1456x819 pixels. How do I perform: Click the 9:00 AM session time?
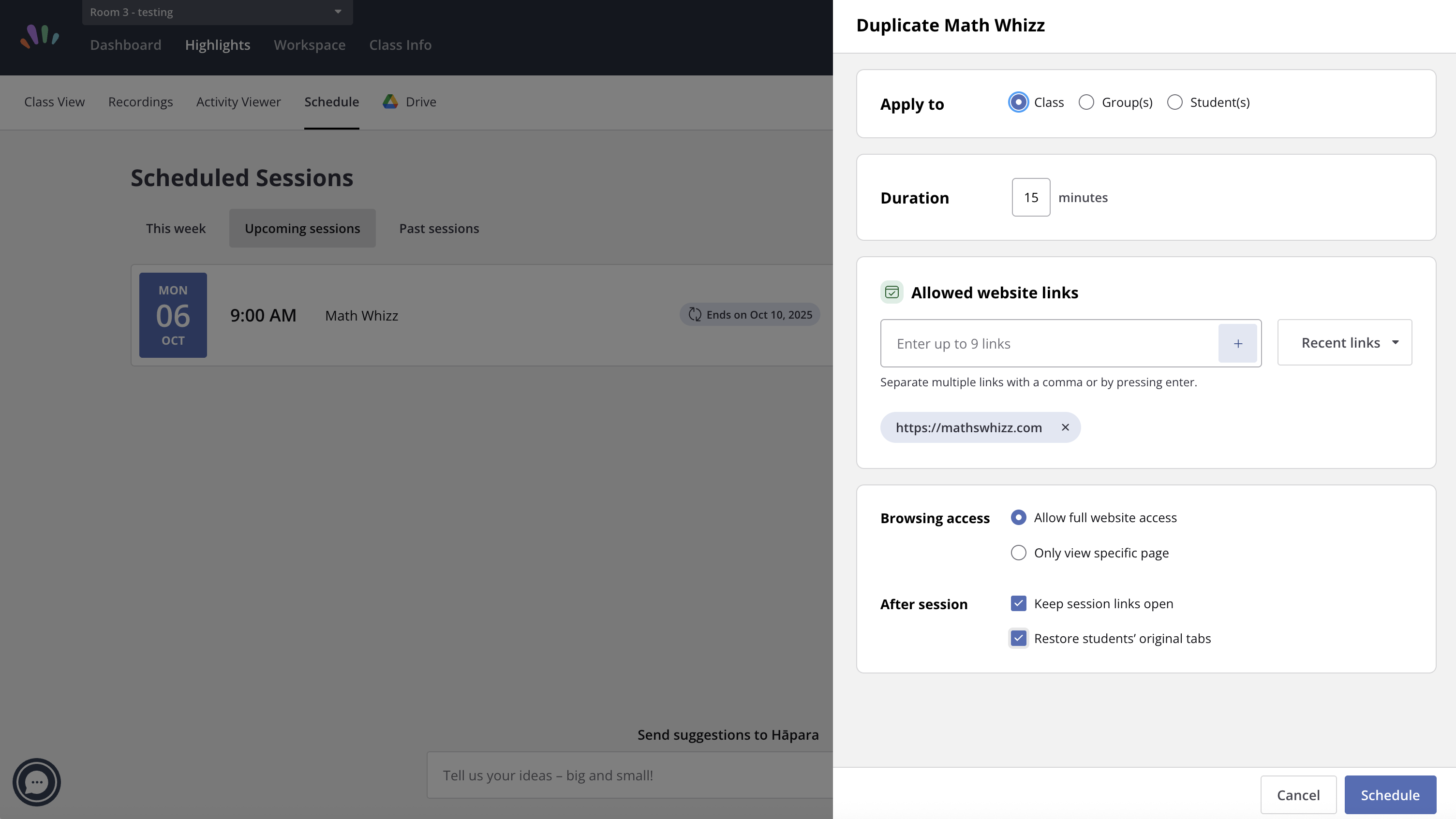click(264, 315)
